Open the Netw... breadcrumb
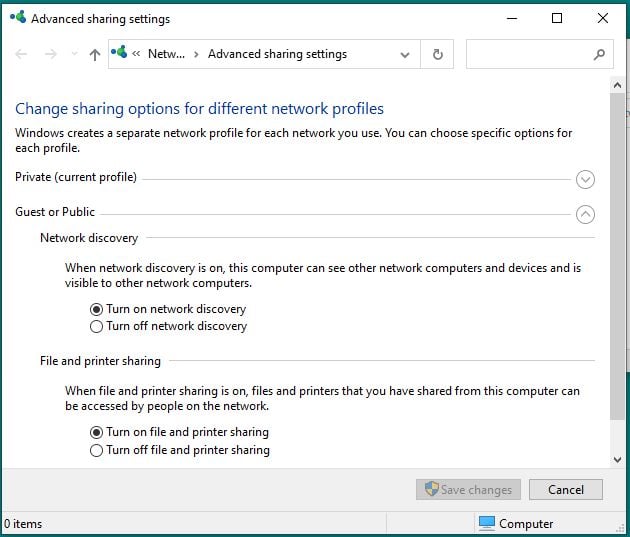This screenshot has height=537, width=630. (x=166, y=54)
